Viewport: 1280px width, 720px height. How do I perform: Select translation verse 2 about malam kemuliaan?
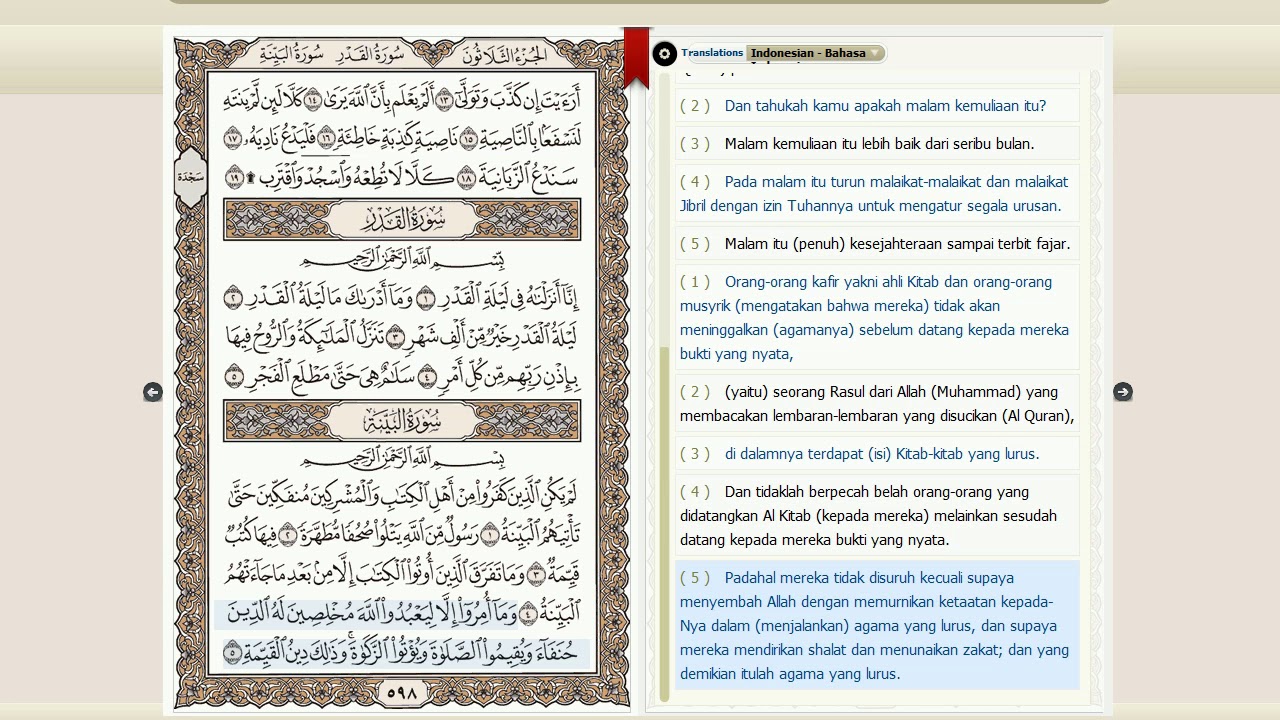click(877, 106)
